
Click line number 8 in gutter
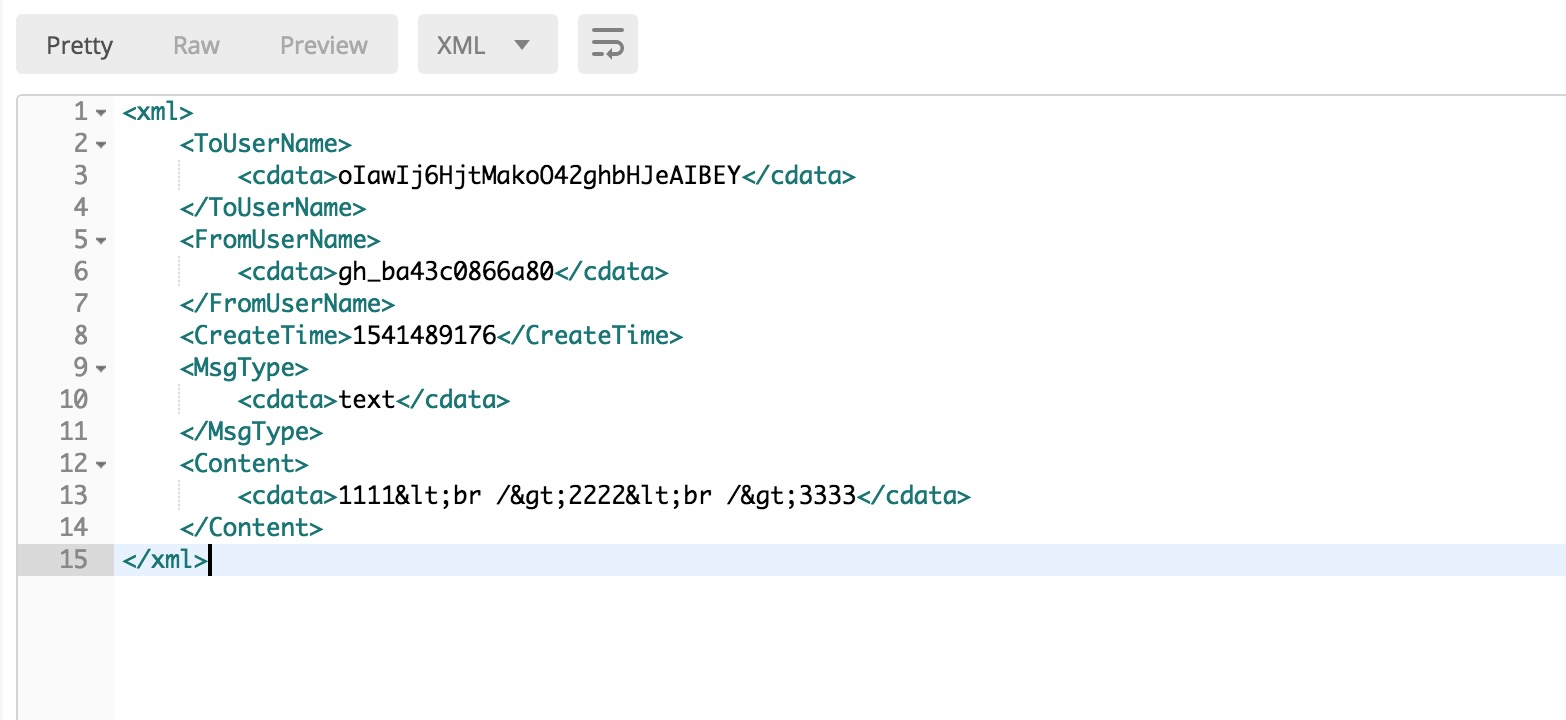click(80, 336)
